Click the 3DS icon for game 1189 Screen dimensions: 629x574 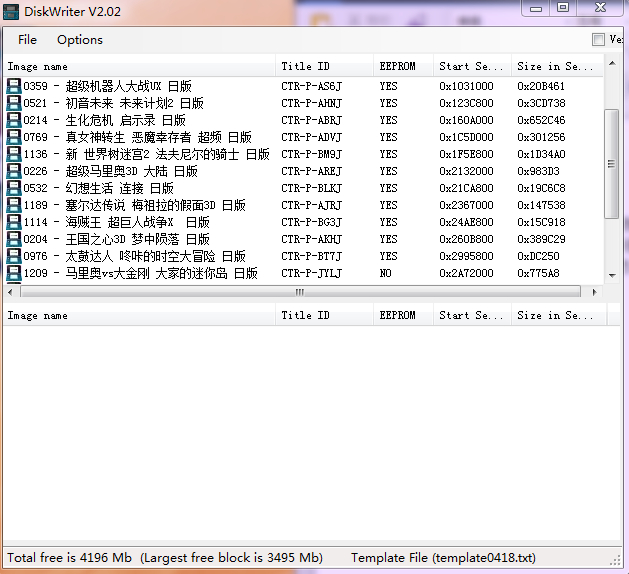(14, 205)
